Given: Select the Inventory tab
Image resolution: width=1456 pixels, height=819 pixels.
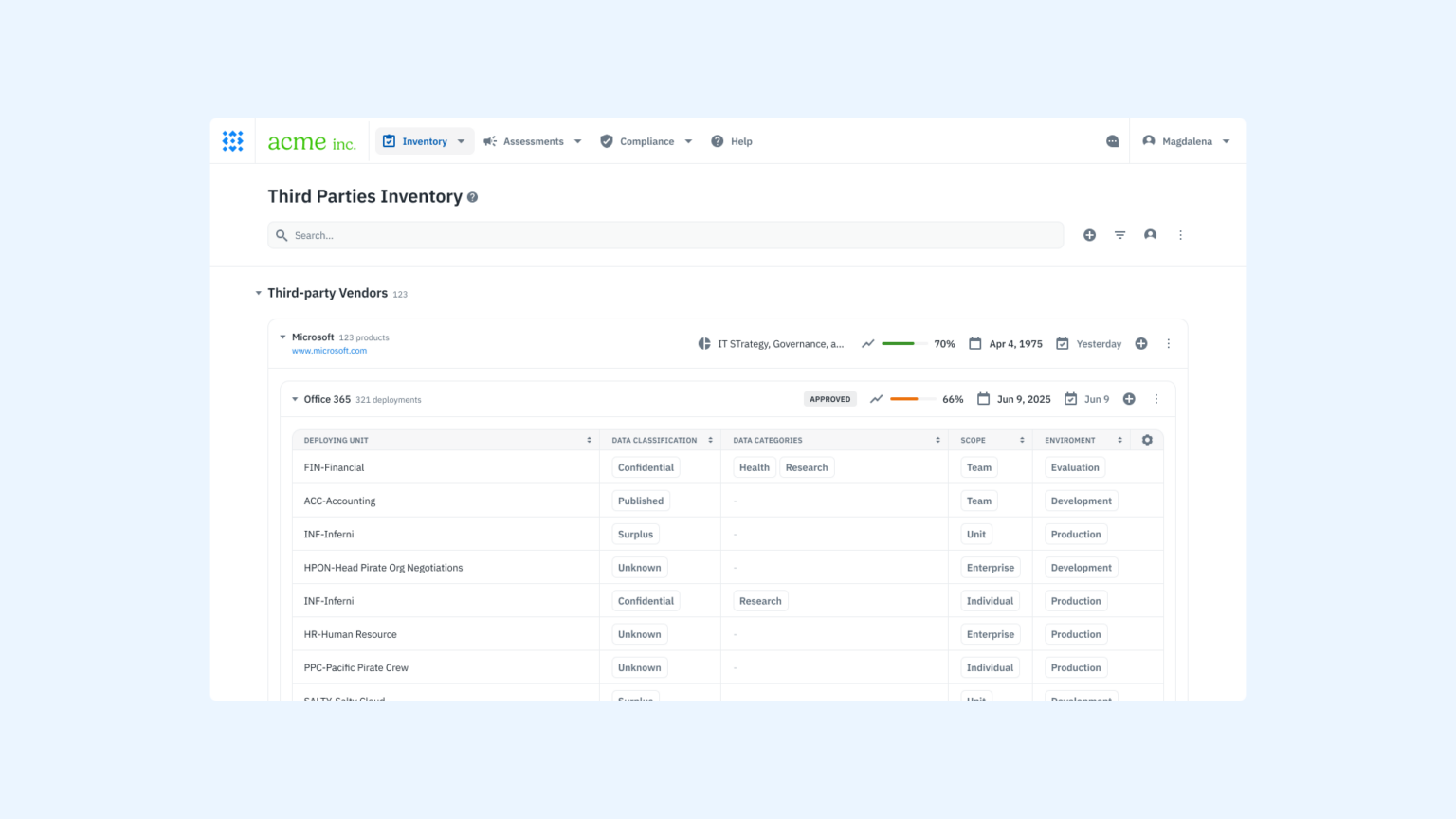Looking at the screenshot, I should tap(423, 140).
